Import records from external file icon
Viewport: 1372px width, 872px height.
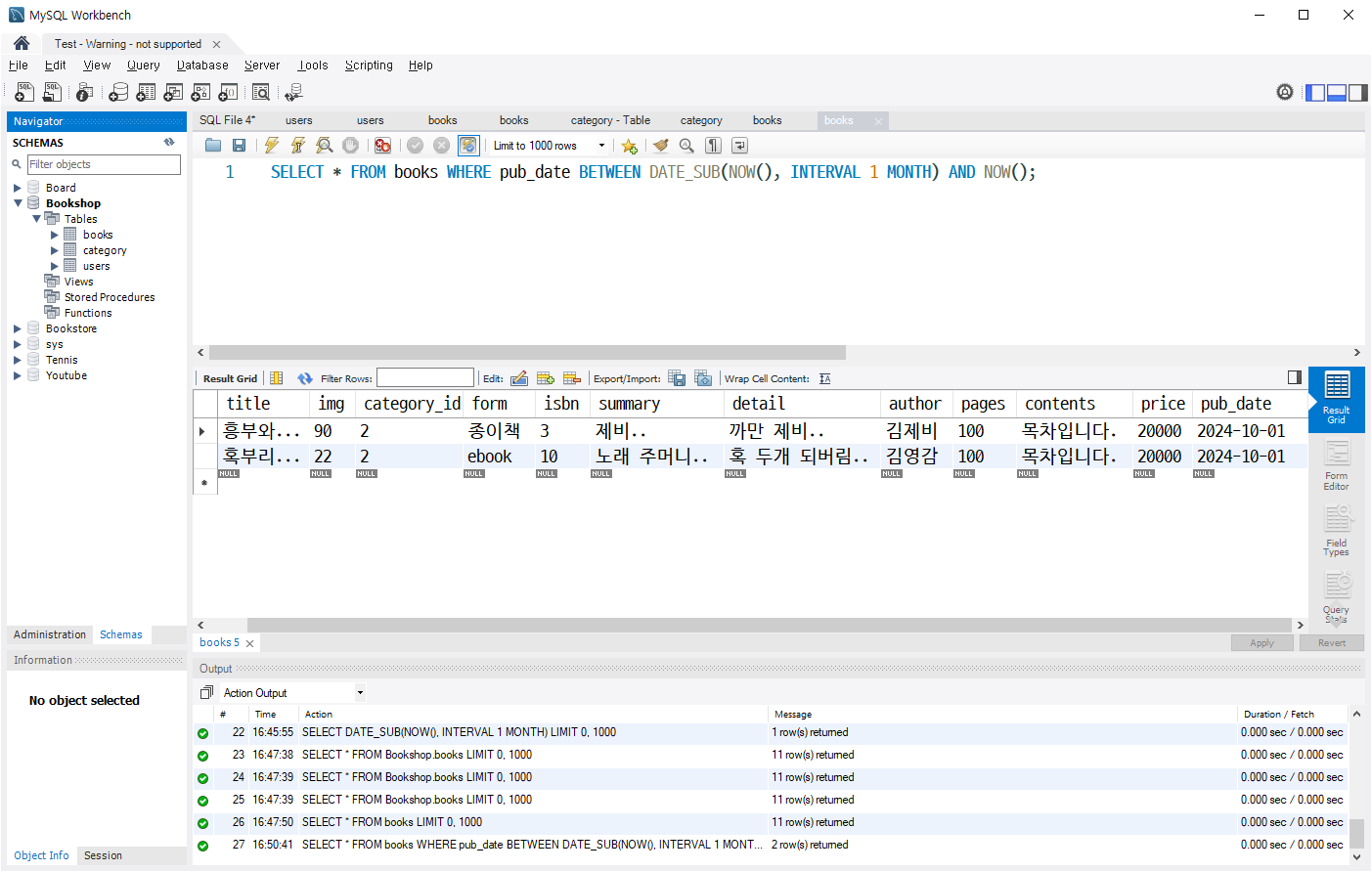pyautogui.click(x=703, y=378)
